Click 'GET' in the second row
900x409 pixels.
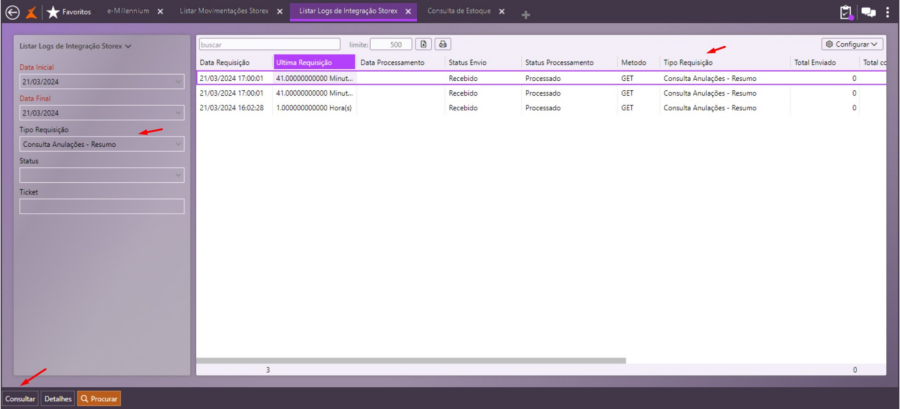[627, 93]
